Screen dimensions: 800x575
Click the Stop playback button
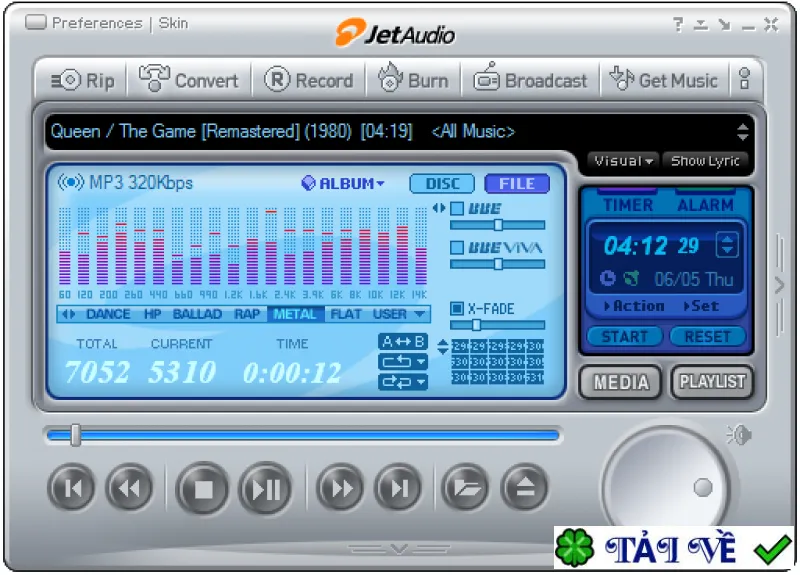coord(203,488)
